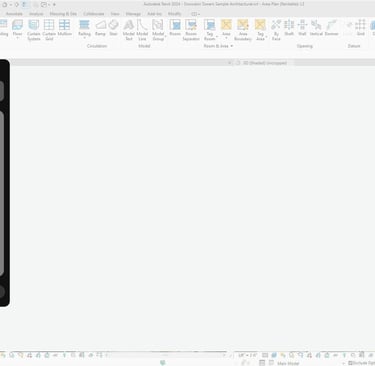
Task: Toggle the Exclude Options checkbox
Action: pyautogui.click(x=350, y=363)
